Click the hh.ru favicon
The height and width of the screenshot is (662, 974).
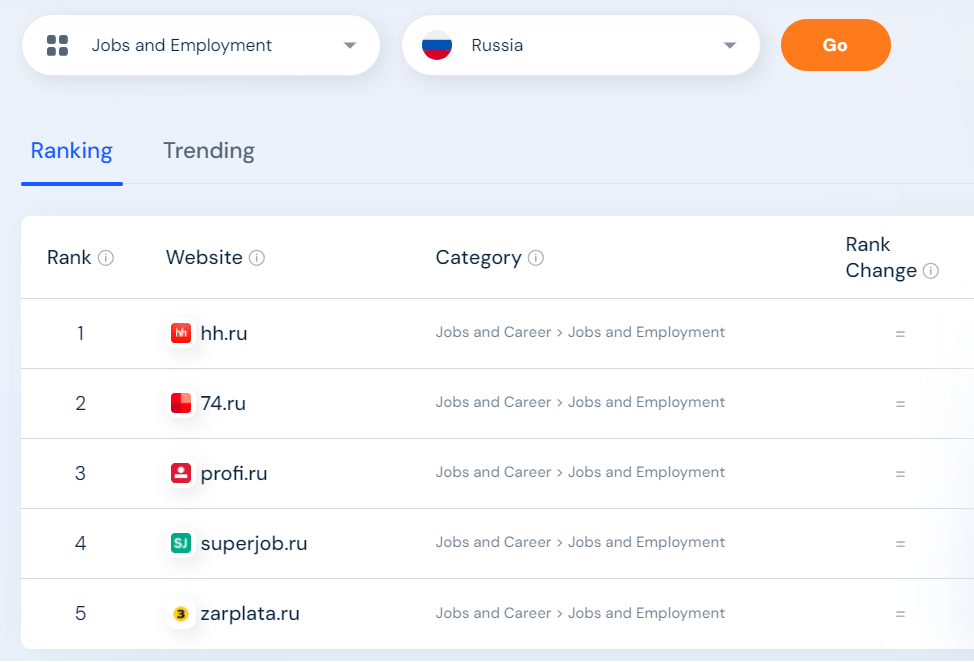pos(181,333)
